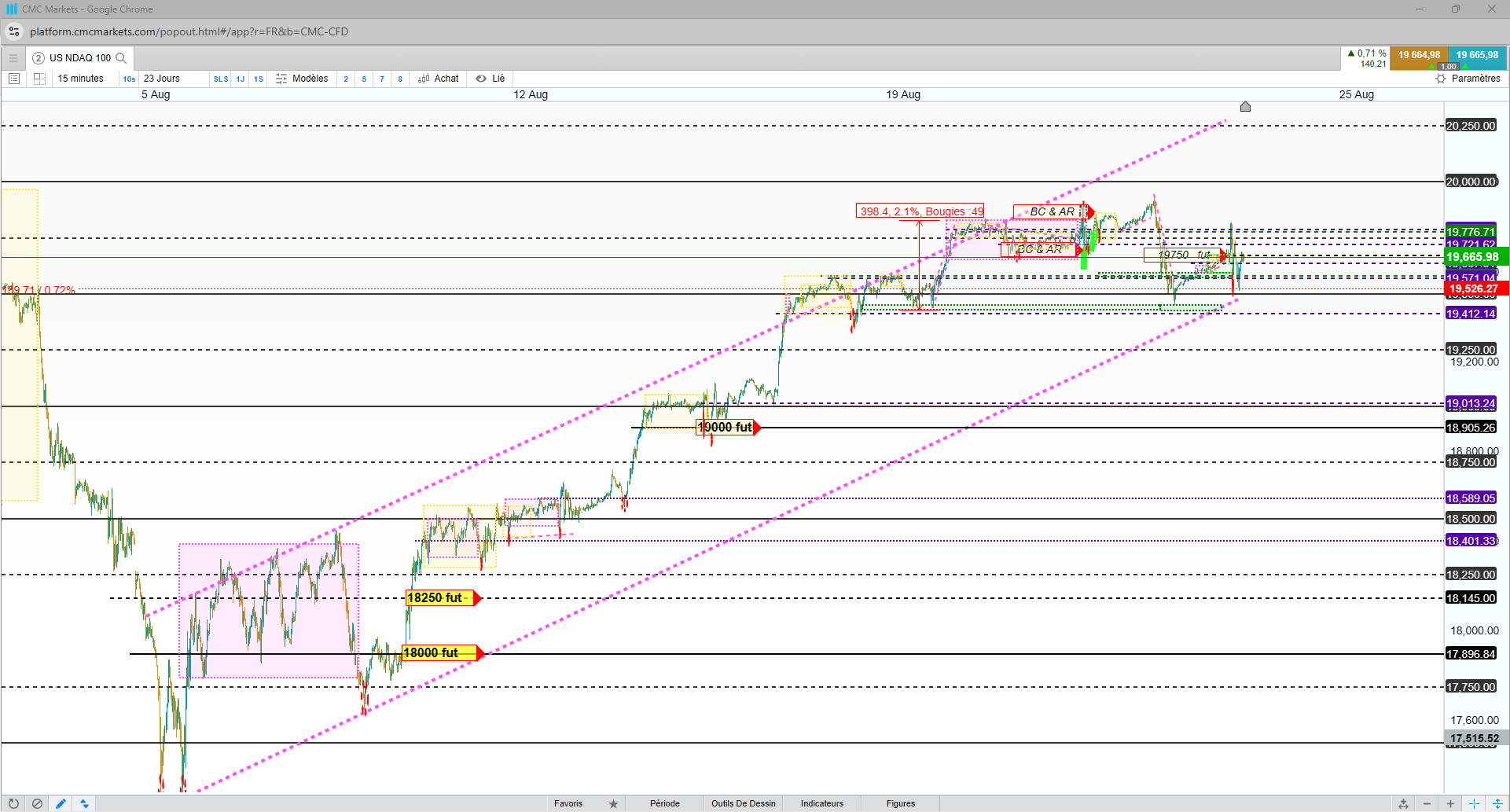Open the chart layout grid icon
1510x812 pixels.
pyautogui.click(x=39, y=79)
